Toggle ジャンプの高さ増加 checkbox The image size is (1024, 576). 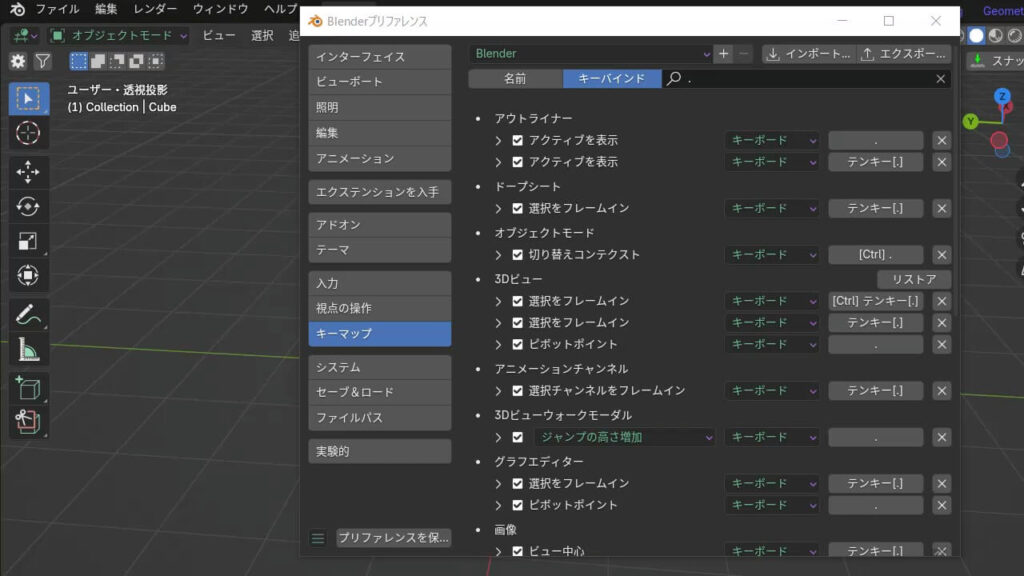click(518, 437)
